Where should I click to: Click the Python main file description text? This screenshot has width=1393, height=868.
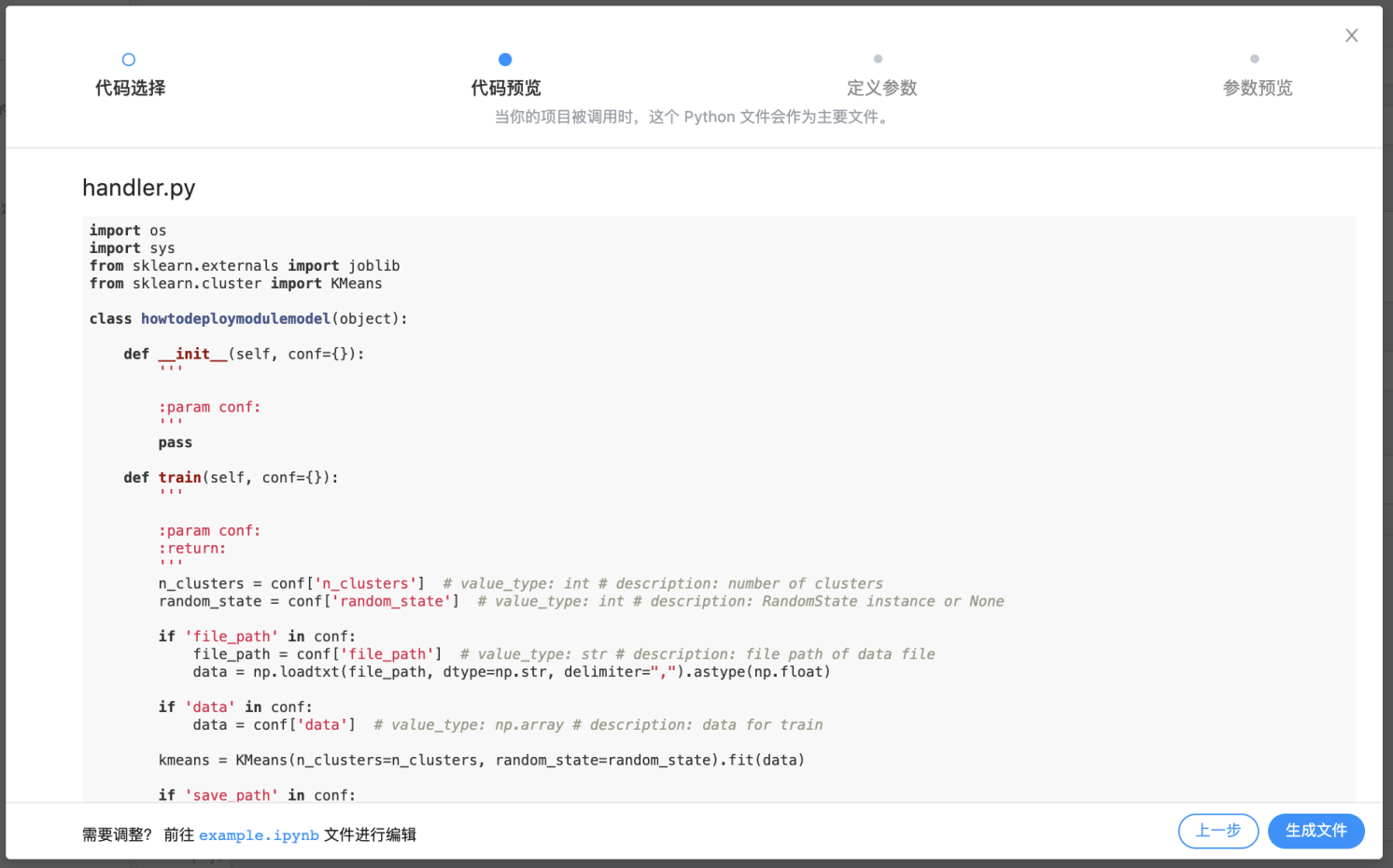tap(692, 117)
